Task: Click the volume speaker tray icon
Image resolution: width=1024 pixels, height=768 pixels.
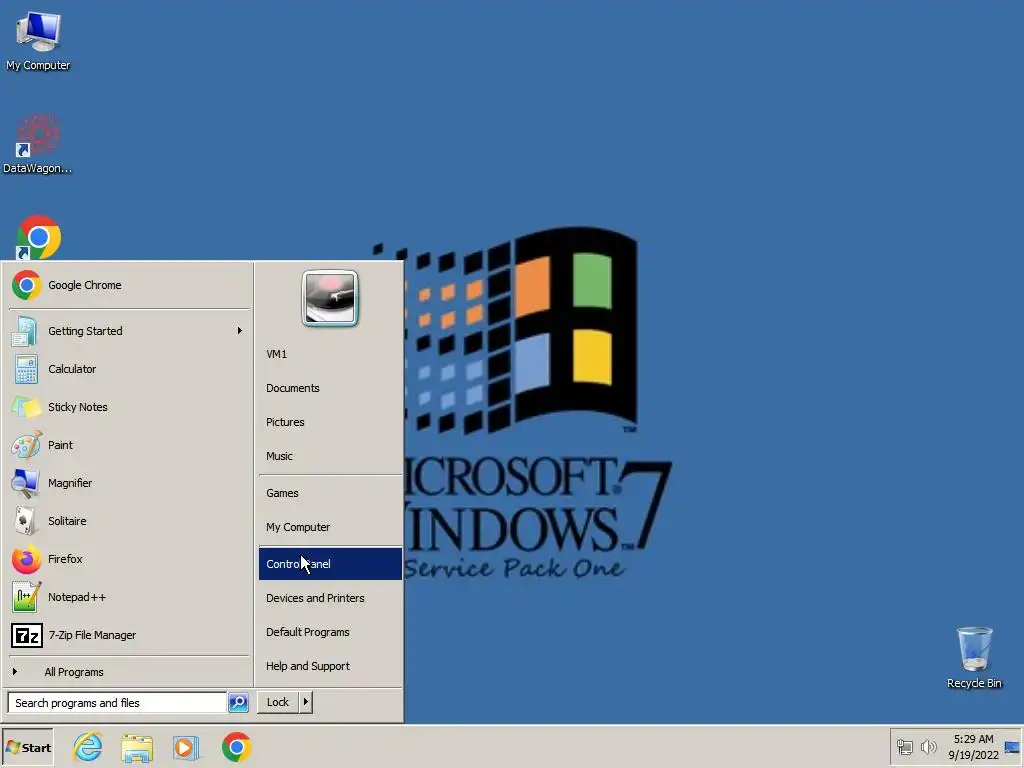Action: [x=928, y=746]
